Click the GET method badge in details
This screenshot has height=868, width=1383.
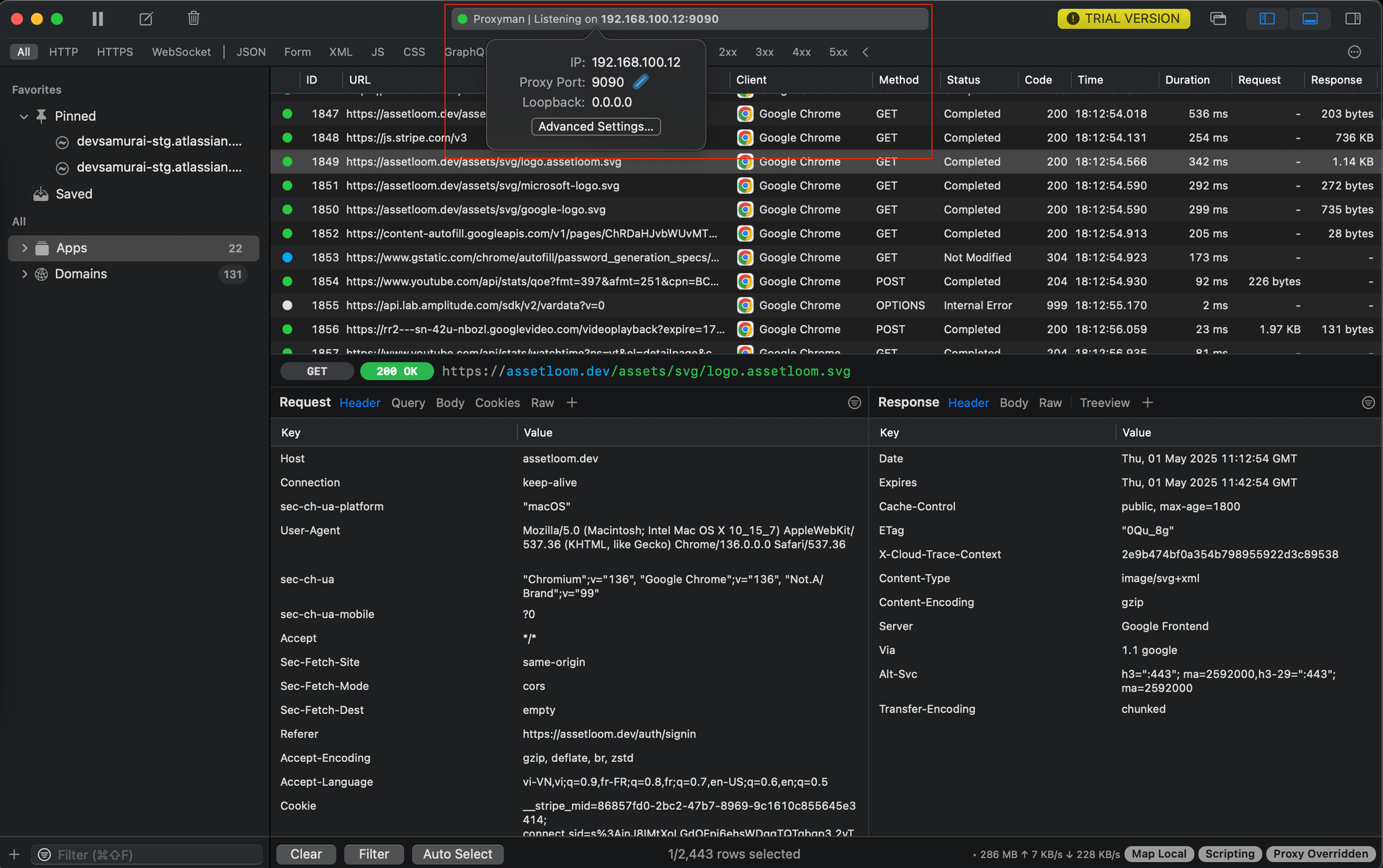tap(317, 371)
